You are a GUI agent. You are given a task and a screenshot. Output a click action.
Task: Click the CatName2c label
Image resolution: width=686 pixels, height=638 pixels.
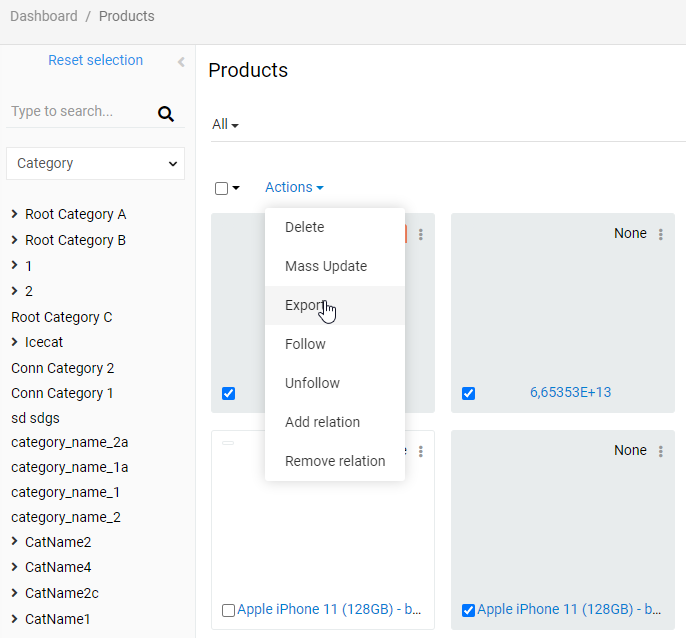62,593
